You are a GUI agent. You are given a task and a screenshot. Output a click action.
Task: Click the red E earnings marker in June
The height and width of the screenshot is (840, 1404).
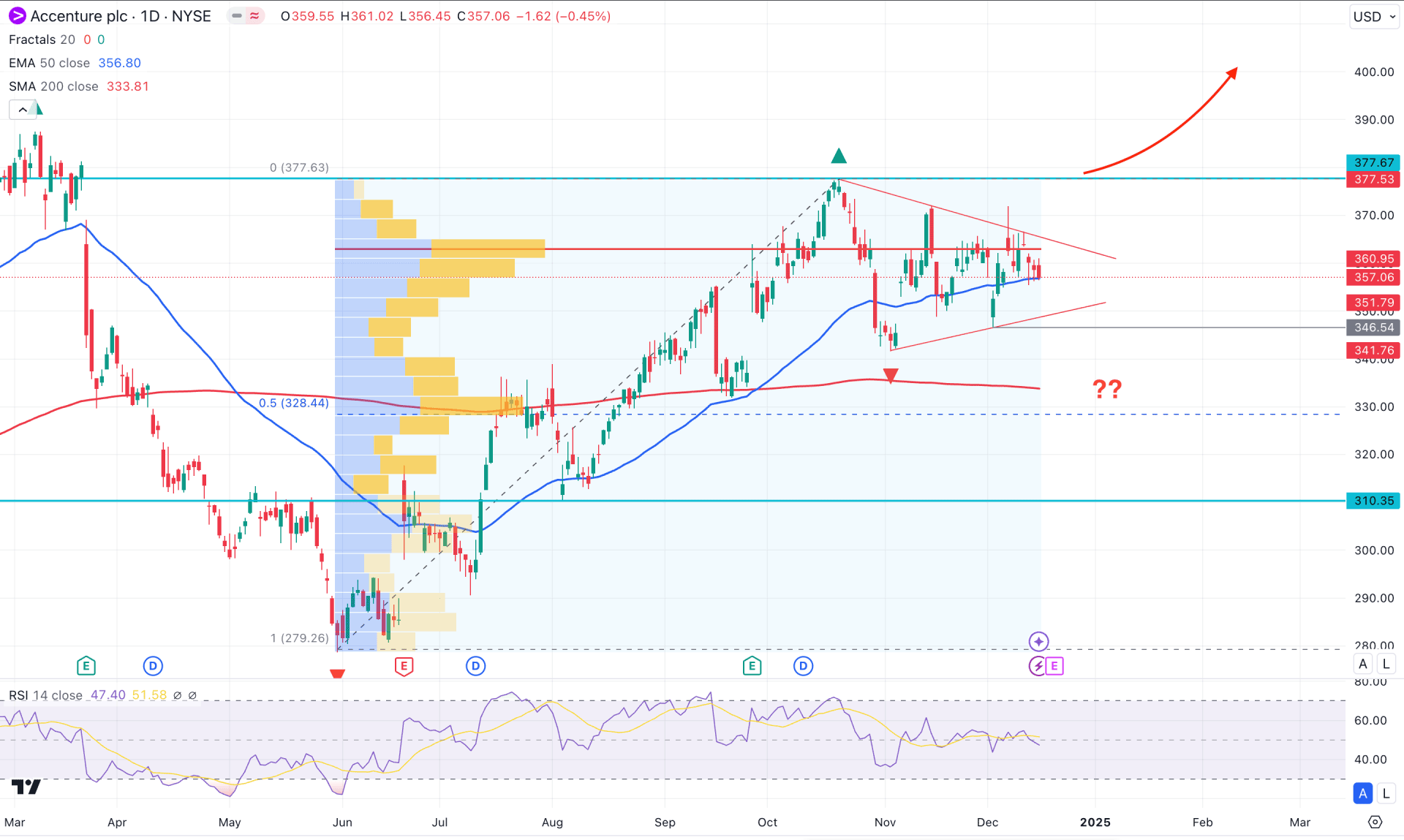click(x=404, y=666)
